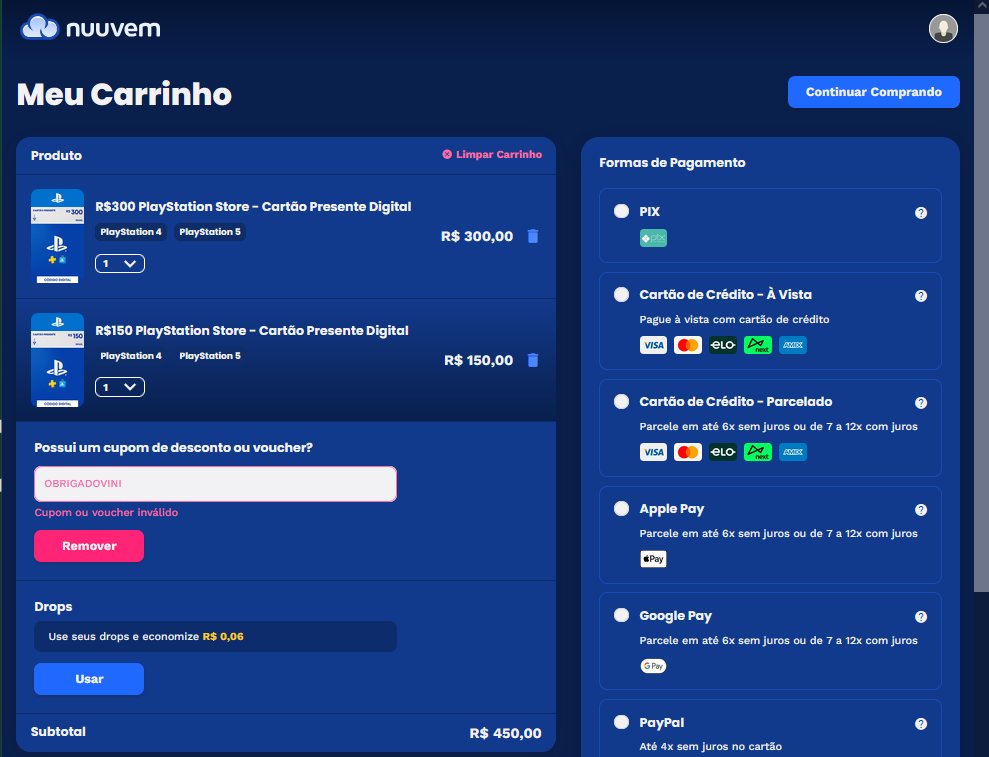Open the Google Pay help icon
Screen dimensions: 989x757
[921, 617]
